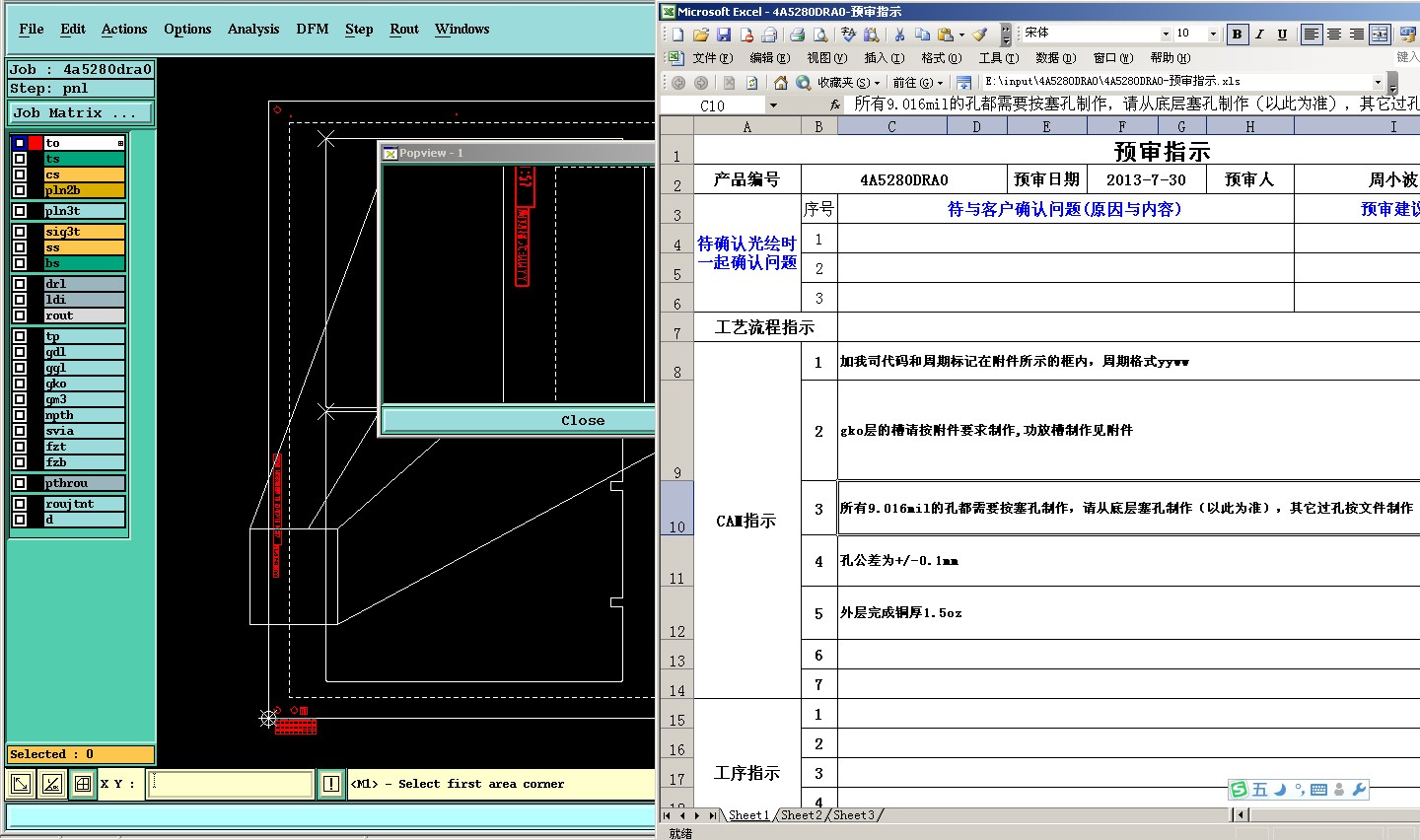Click the Paste clipboard icon in Excel
The image size is (1420, 840).
(946, 35)
